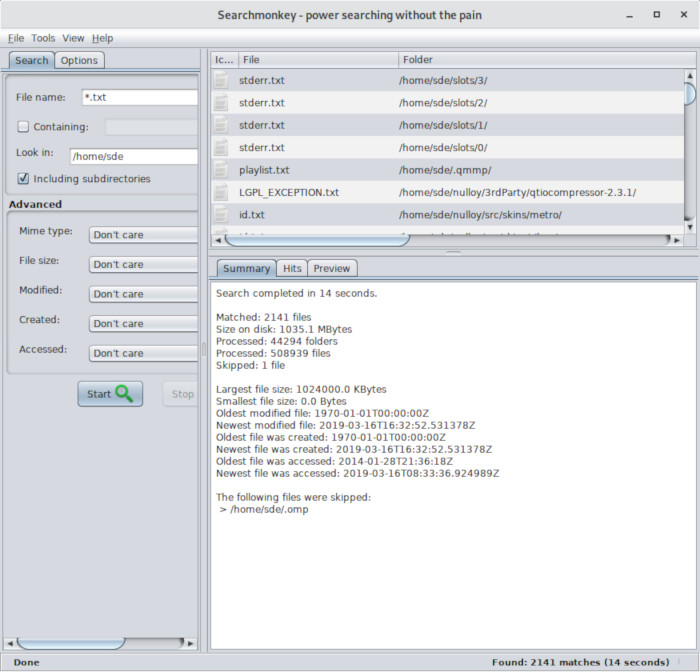Image resolution: width=700 pixels, height=672 pixels.
Task: Click the right arrow of results horizontal scrollbar
Action: click(x=677, y=240)
